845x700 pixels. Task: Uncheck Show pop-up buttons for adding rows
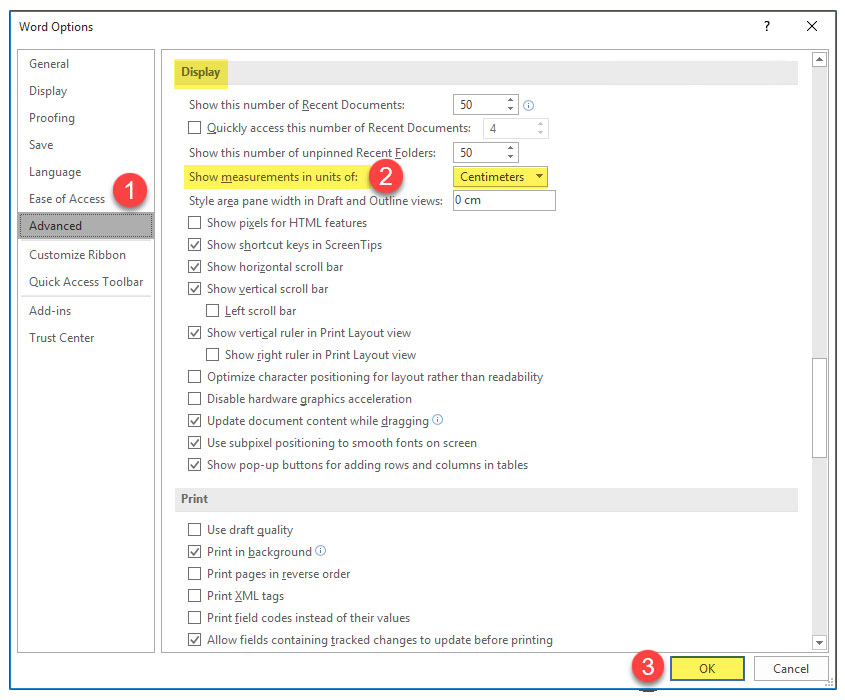[194, 465]
